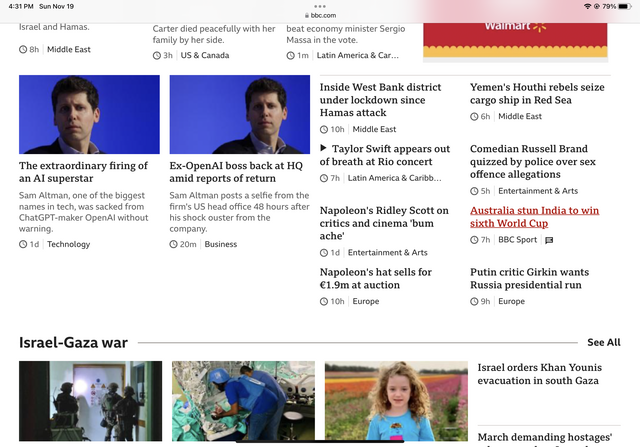Open 'Napoleon's hat sells for €1.9m' story
This screenshot has width=640, height=447.
[x=376, y=278]
